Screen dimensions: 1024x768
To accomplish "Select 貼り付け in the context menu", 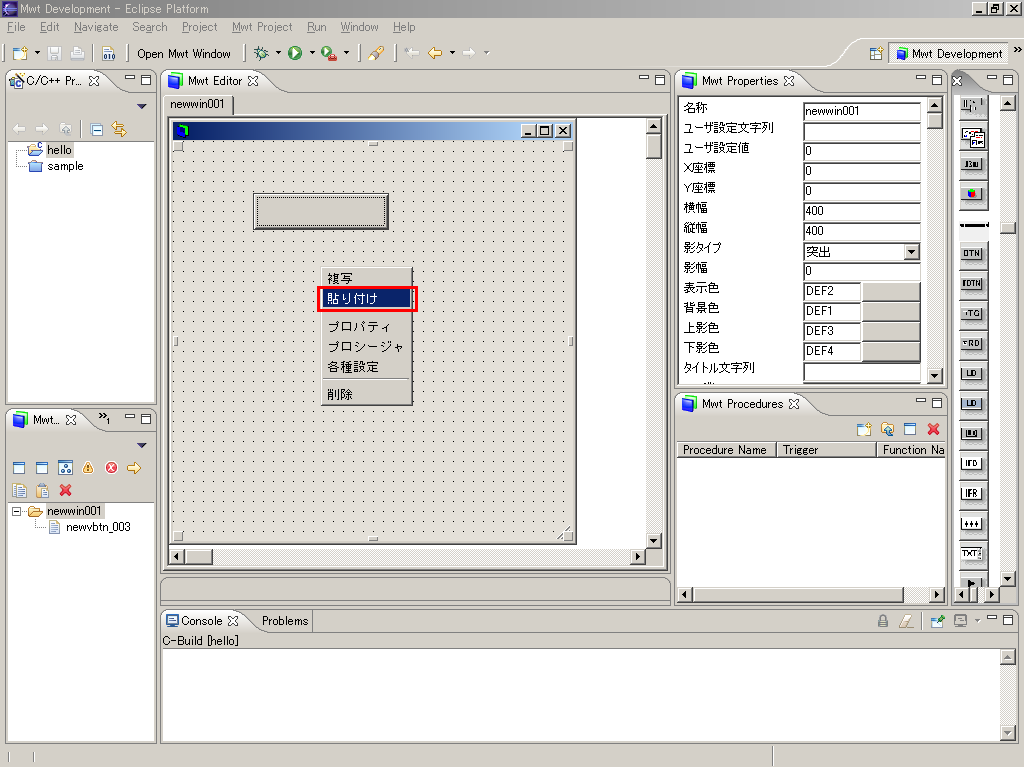I will coord(366,298).
